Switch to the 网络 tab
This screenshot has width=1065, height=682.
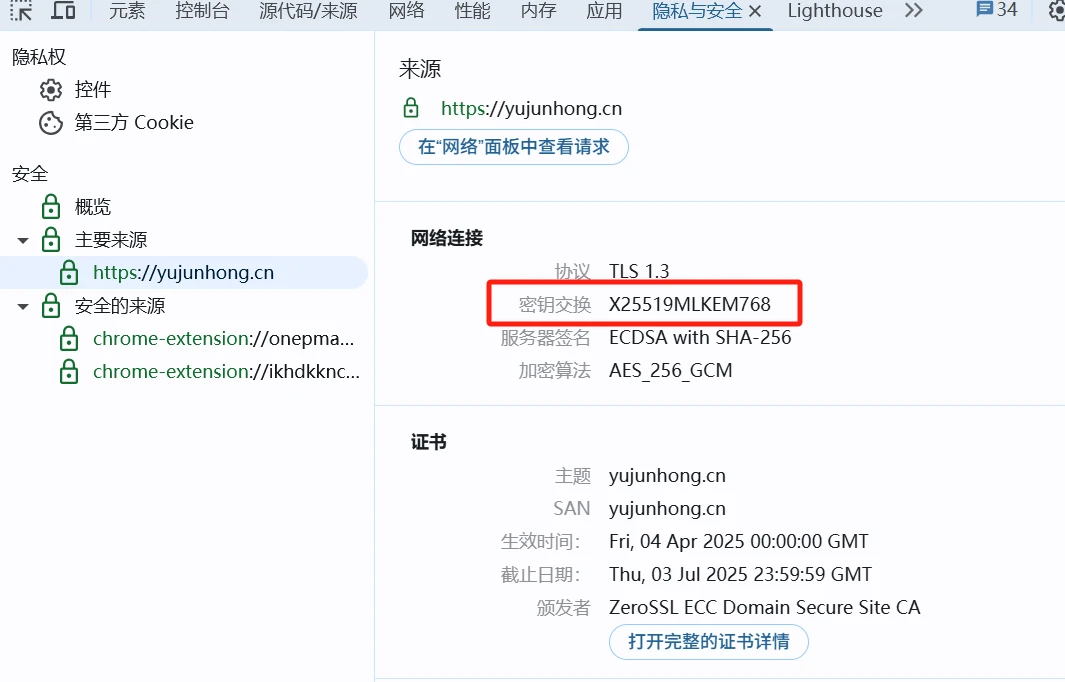coord(406,10)
